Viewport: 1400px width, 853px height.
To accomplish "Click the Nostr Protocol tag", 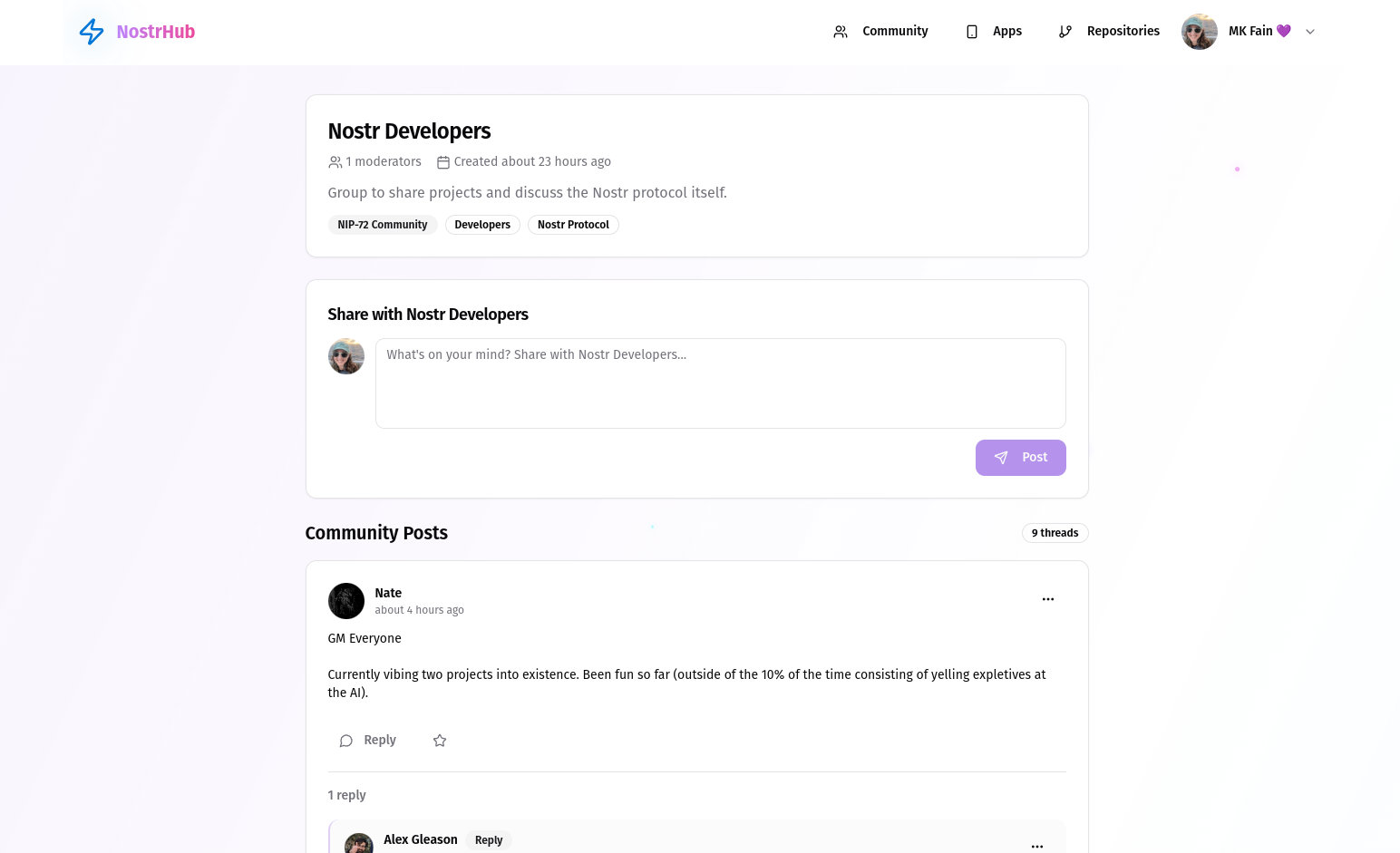I will 573,225.
